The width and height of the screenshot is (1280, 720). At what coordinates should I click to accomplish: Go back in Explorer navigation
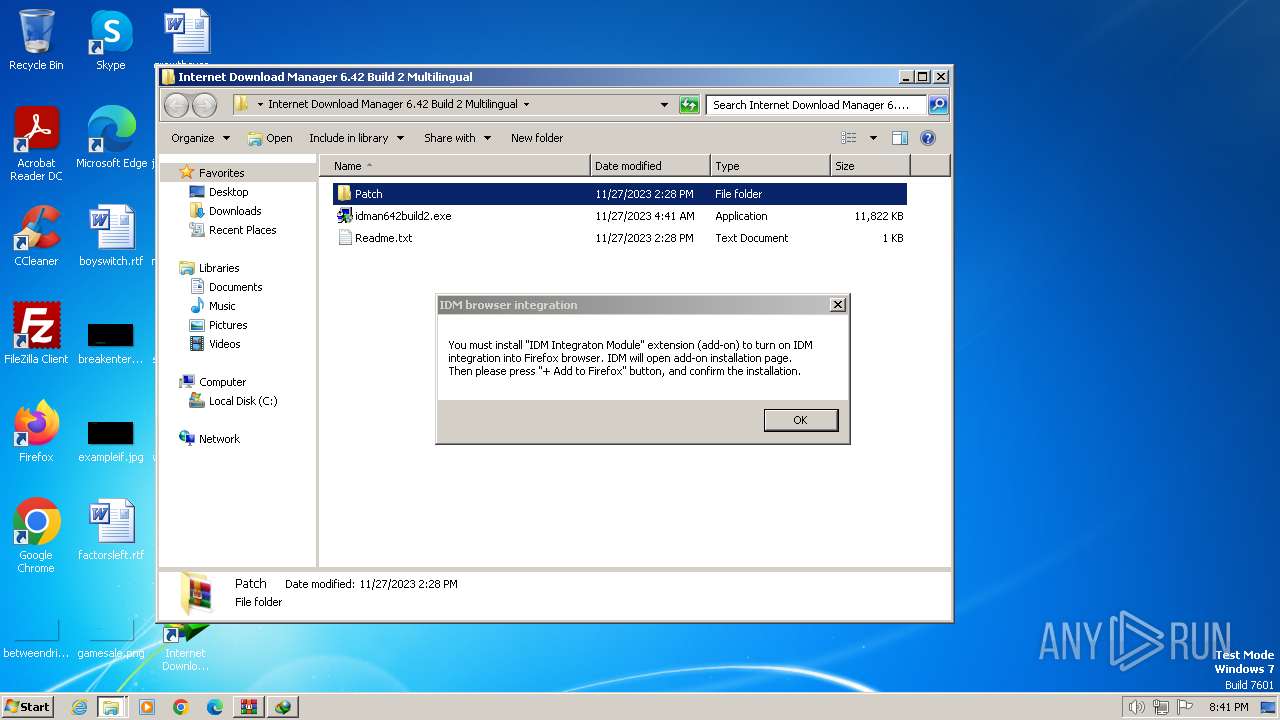click(x=176, y=105)
